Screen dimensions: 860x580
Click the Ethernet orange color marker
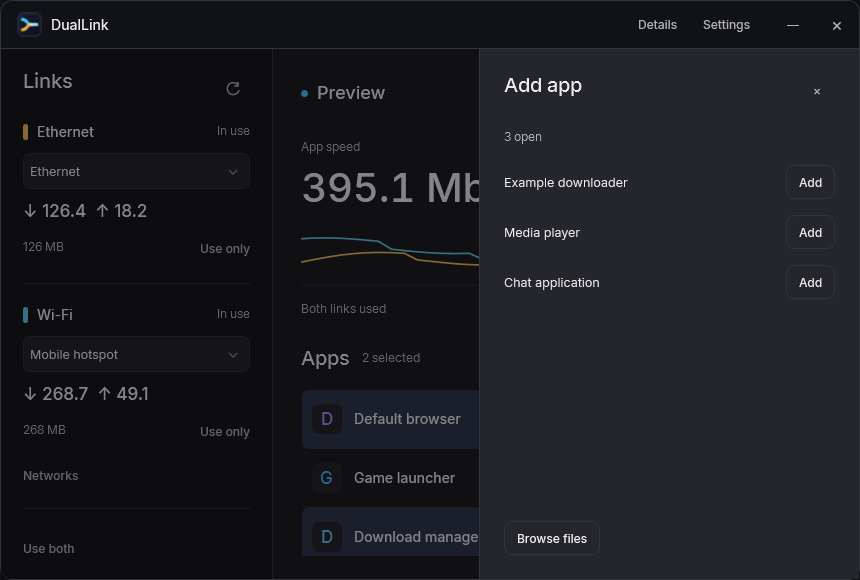[25, 132]
